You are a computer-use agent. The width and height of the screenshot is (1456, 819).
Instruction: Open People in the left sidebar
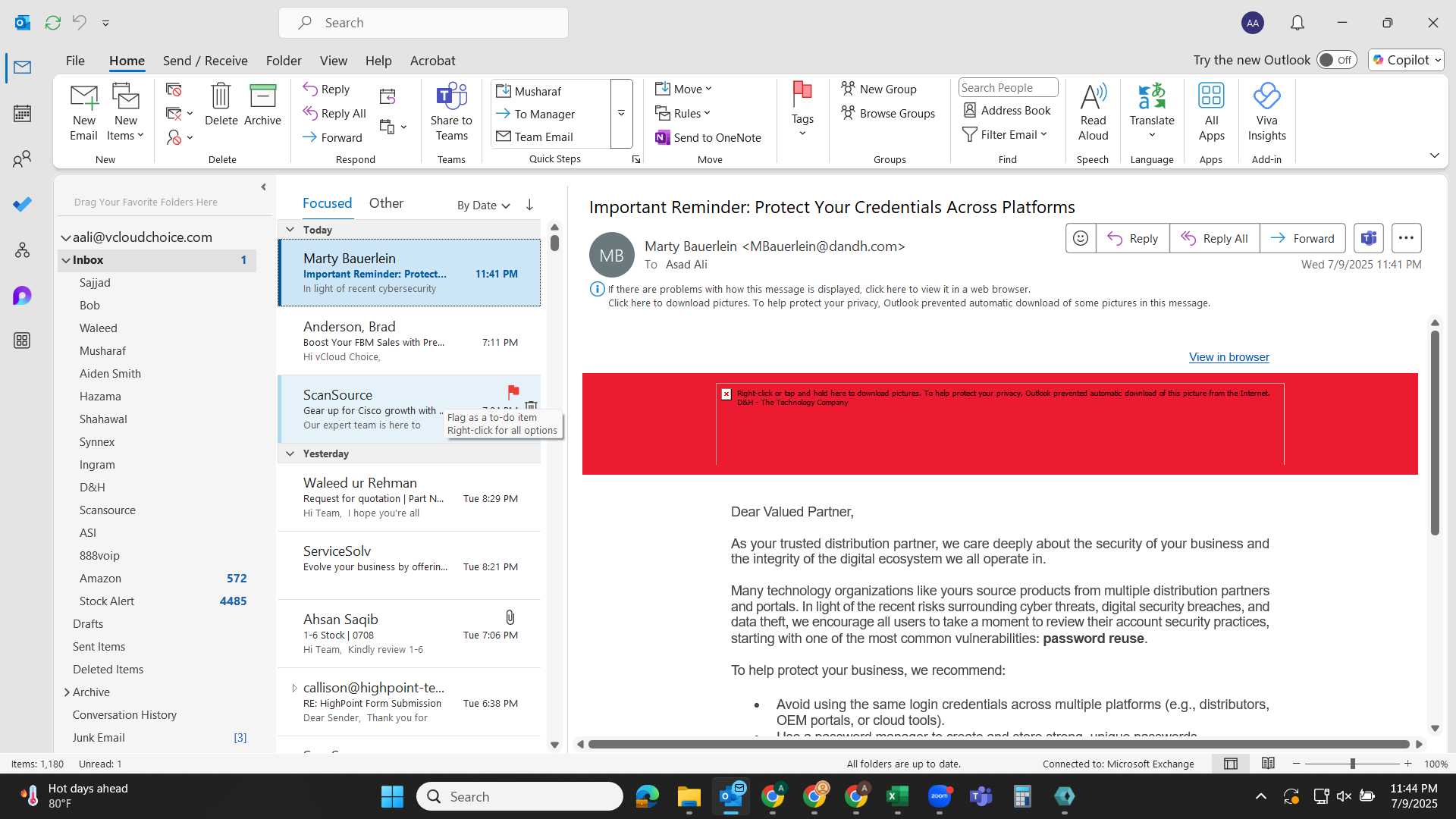click(x=22, y=158)
